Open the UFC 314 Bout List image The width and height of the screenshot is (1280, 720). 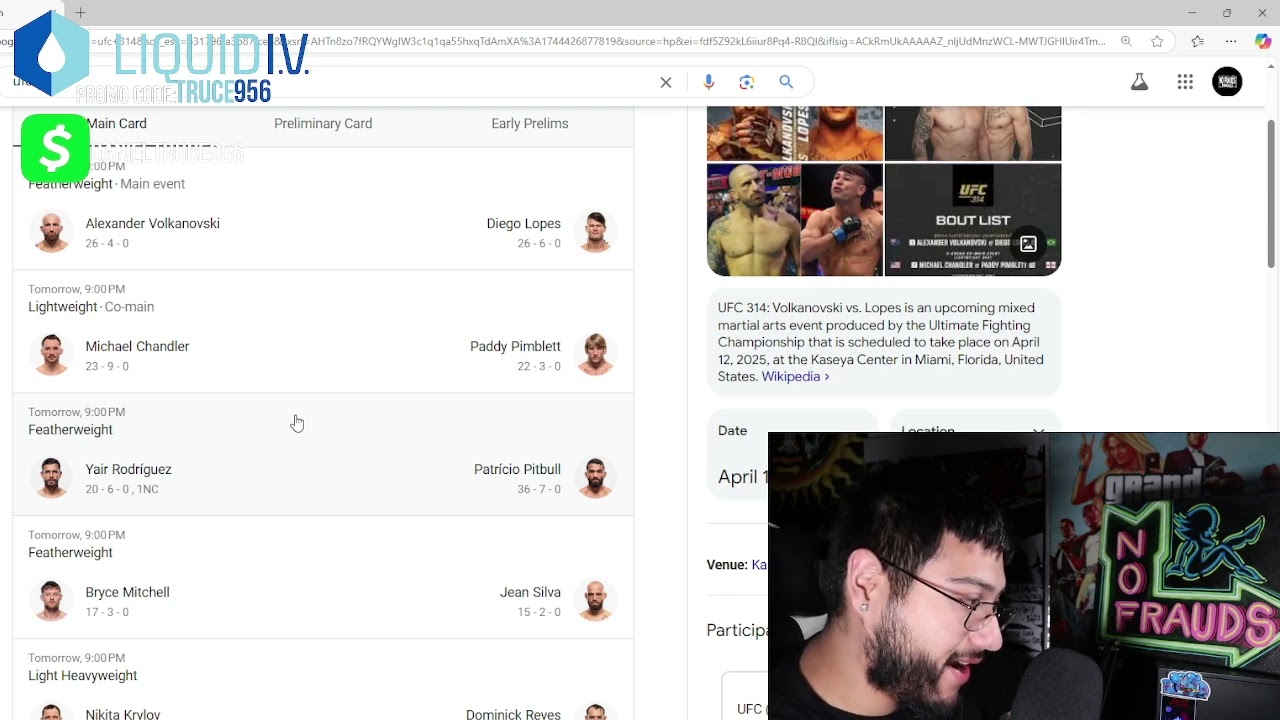click(973, 220)
